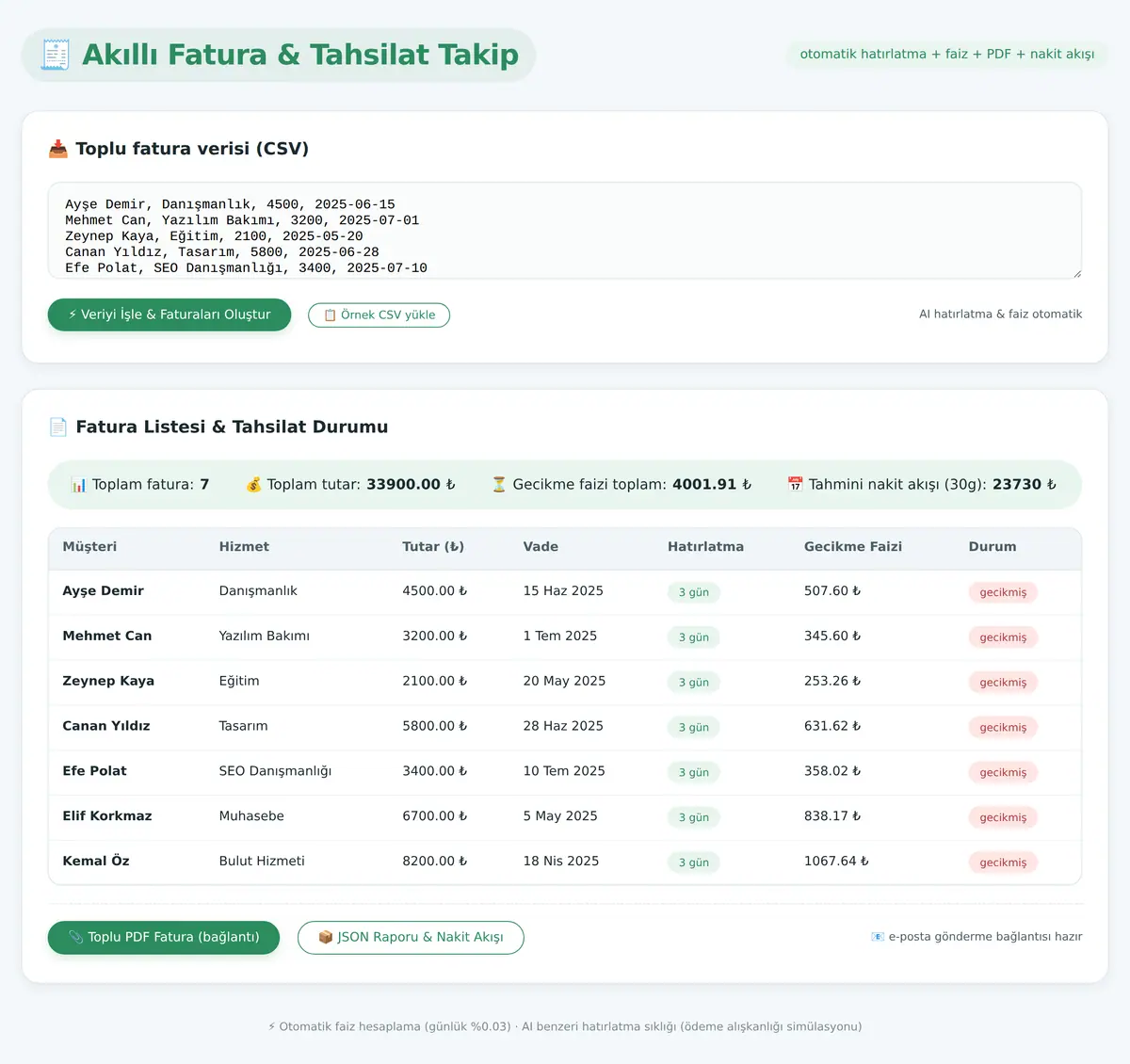Select customer name 'Mehmet Can' in table
This screenshot has height=1064, width=1130.
[106, 637]
